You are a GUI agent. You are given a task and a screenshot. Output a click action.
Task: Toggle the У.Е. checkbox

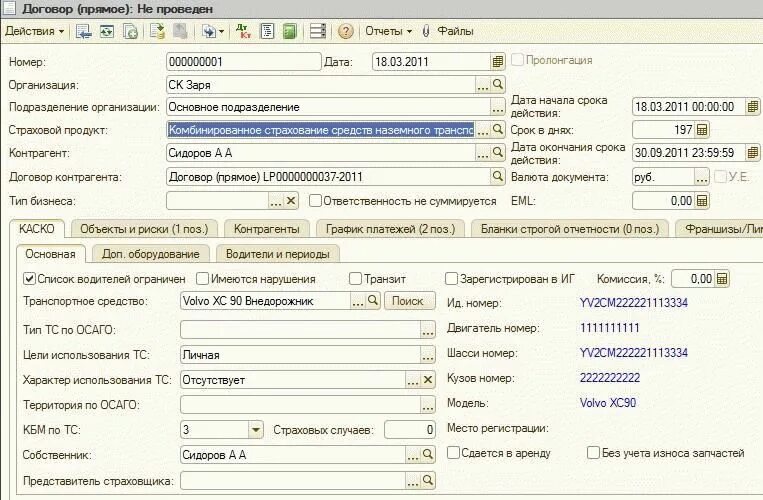(x=720, y=177)
